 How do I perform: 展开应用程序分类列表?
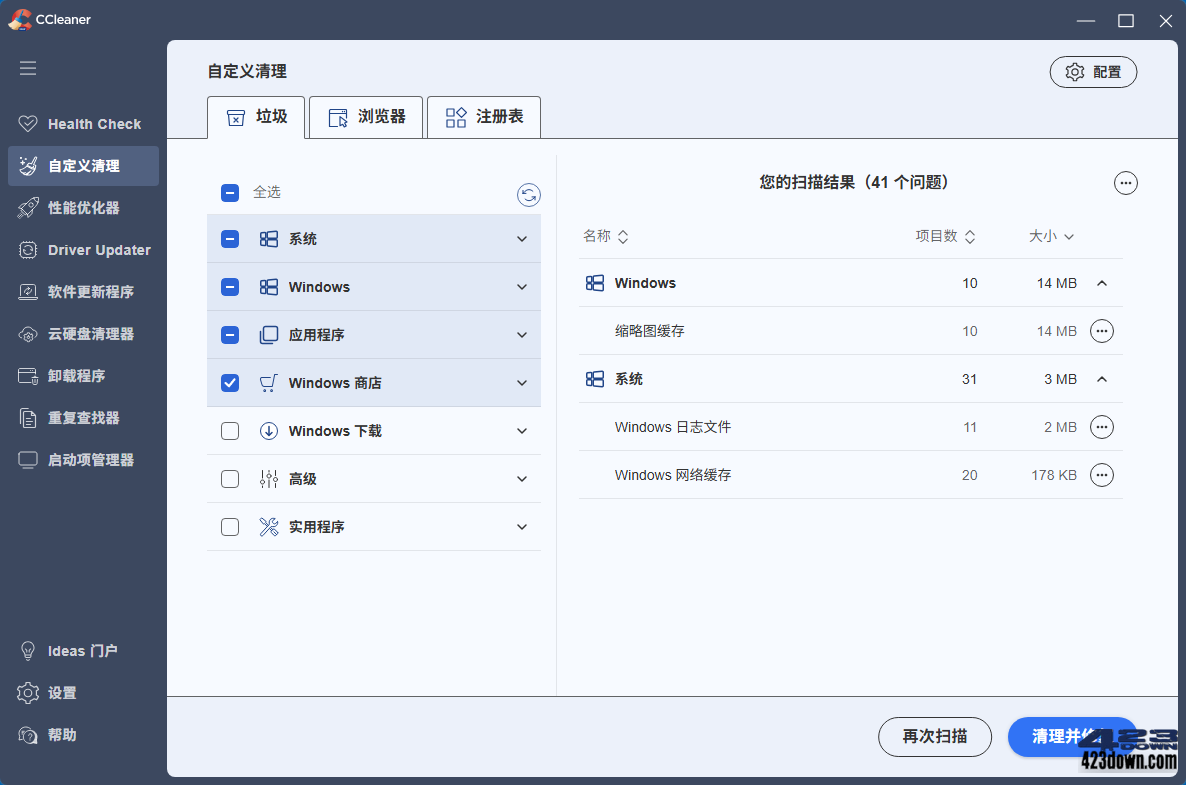[x=521, y=334]
